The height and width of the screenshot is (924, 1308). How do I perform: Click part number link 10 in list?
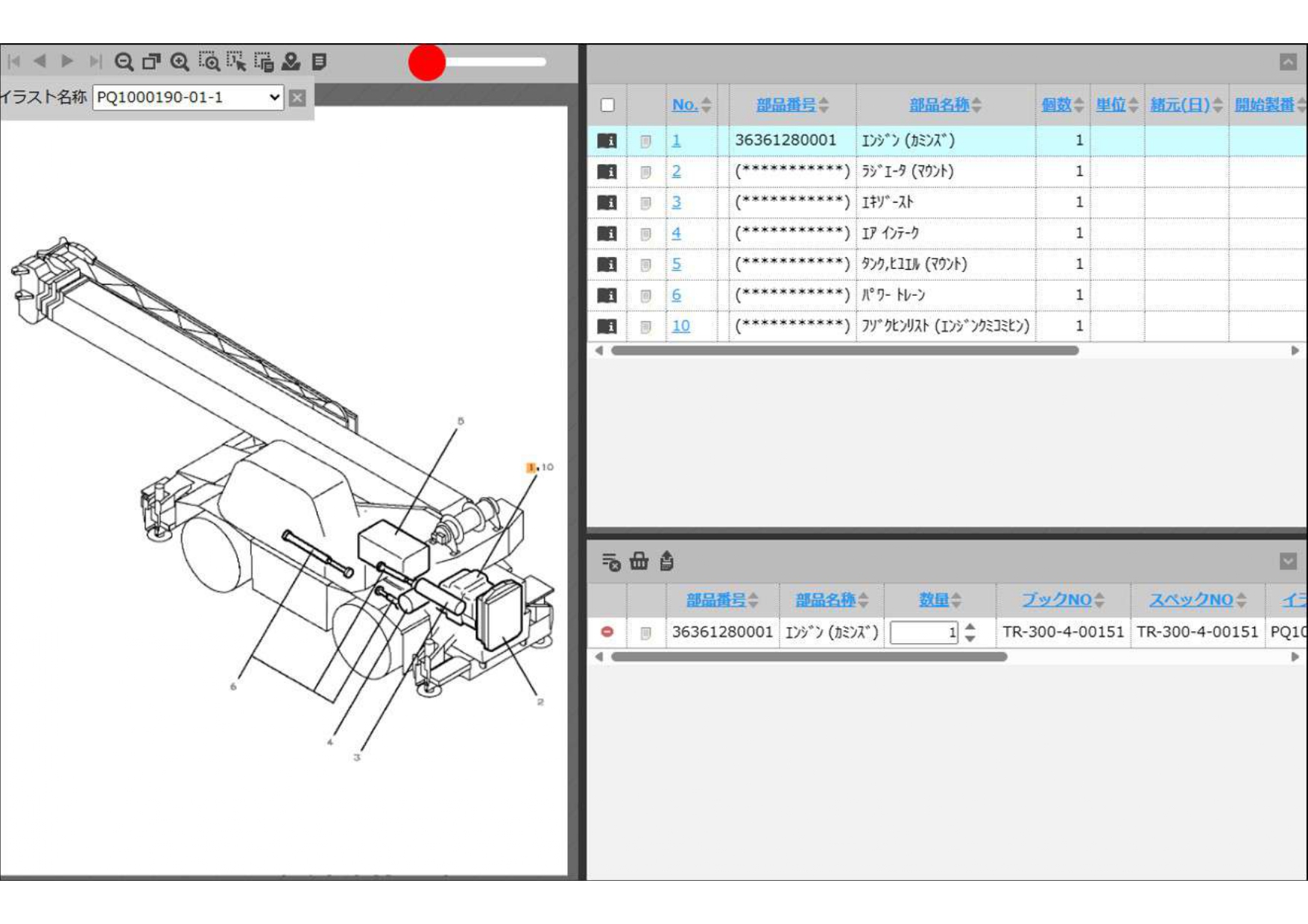click(x=680, y=326)
